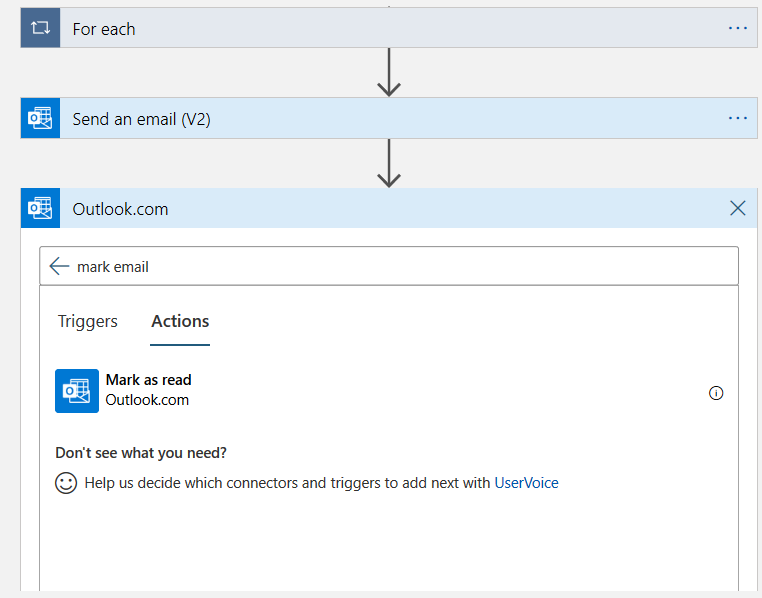Click the Outlook.com panel header title
The image size is (762, 598).
pyautogui.click(x=120, y=209)
